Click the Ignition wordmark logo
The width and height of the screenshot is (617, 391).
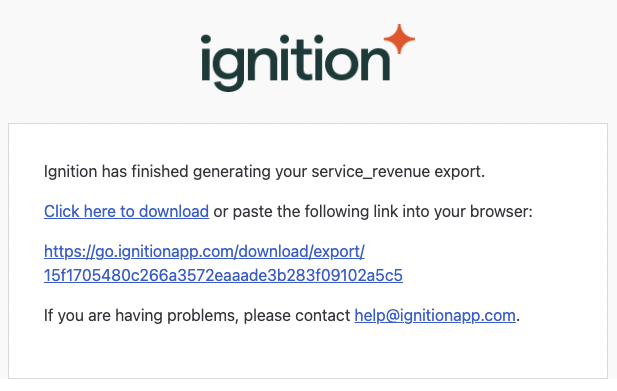[308, 58]
